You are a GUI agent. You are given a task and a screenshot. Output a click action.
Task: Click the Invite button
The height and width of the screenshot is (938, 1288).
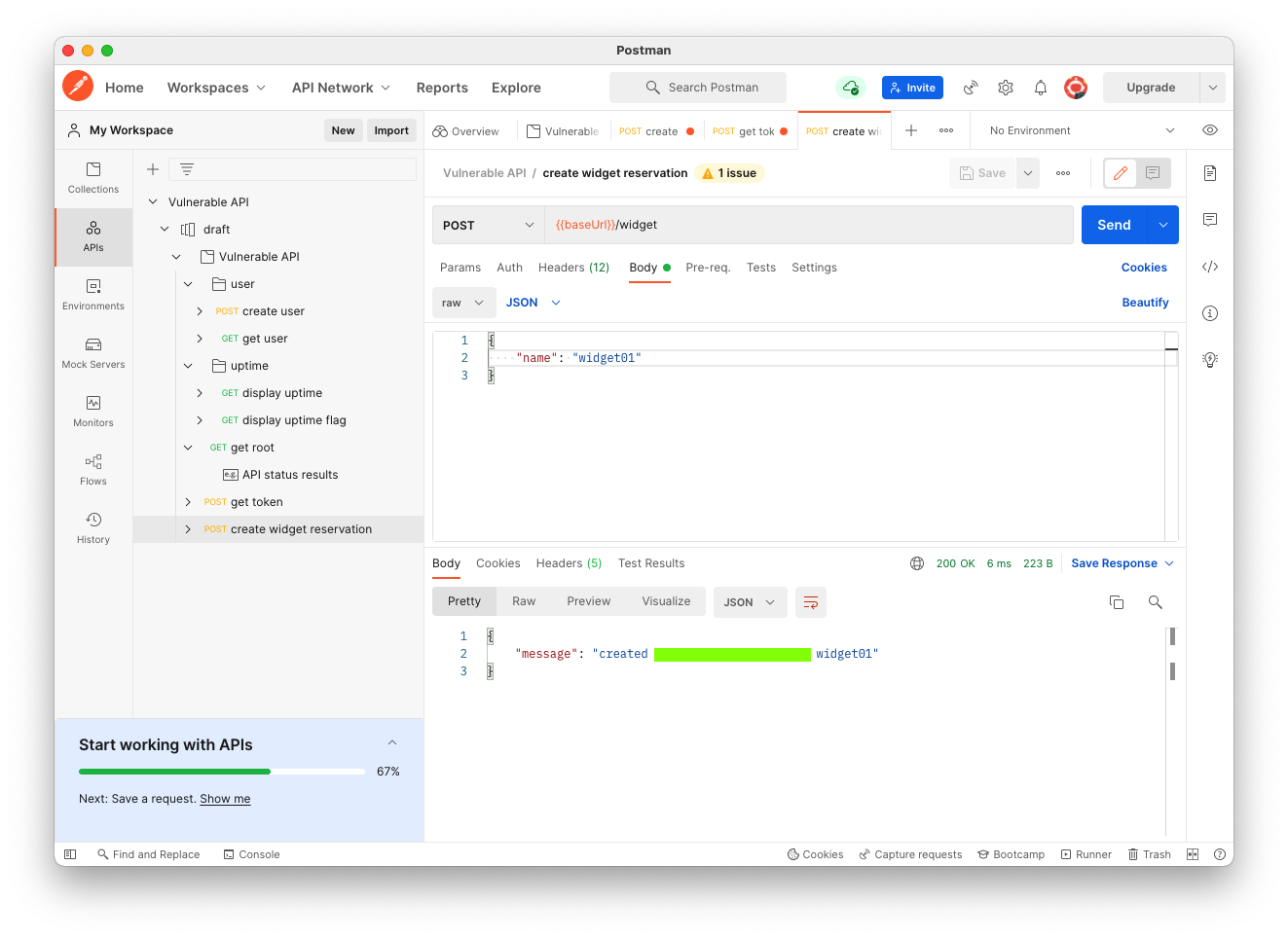pyautogui.click(x=912, y=88)
